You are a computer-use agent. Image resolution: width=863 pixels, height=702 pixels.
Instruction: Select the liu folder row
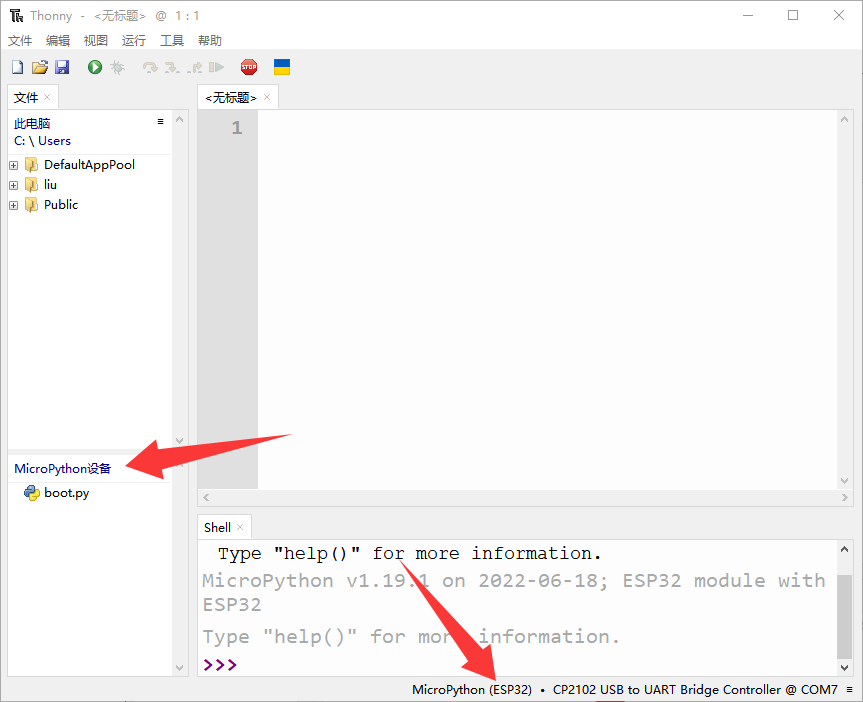[90, 184]
